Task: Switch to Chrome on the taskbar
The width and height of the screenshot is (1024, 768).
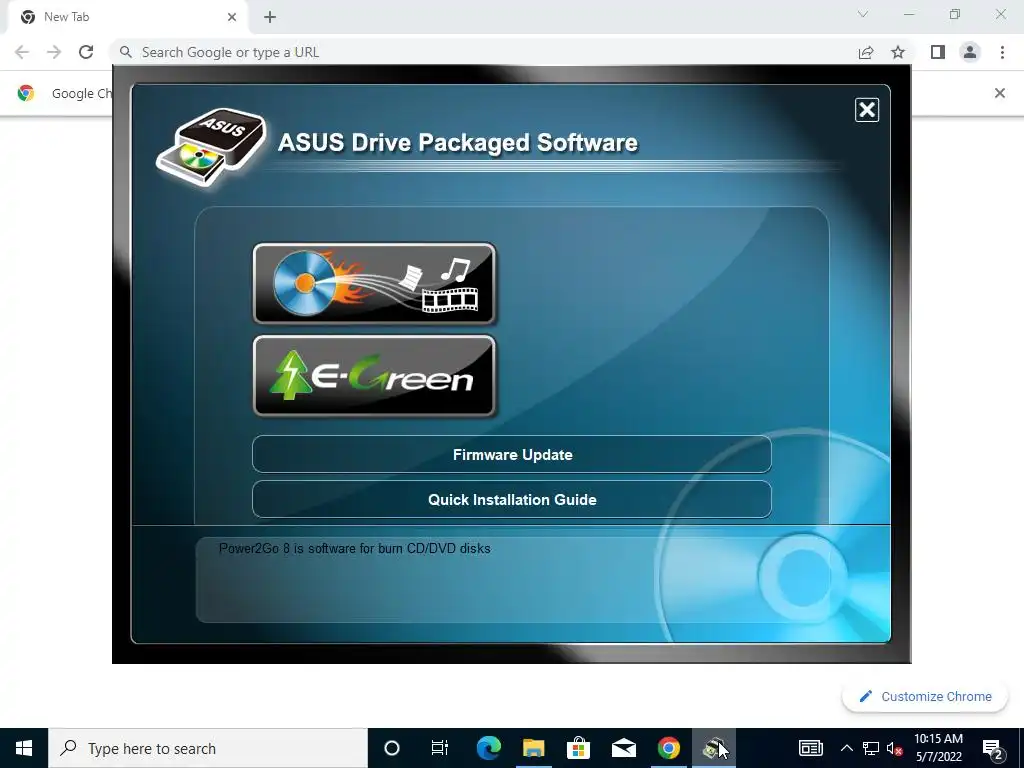Action: [668, 748]
